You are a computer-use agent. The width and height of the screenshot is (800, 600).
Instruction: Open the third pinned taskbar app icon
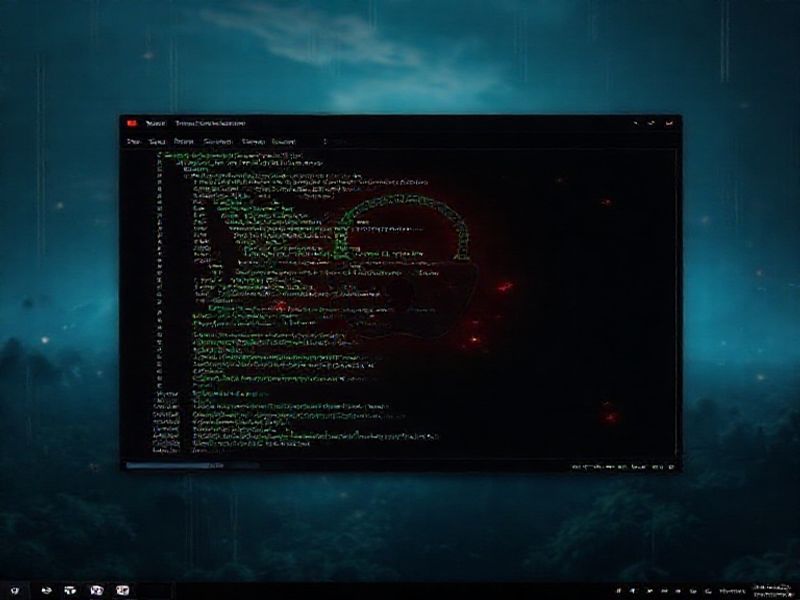point(96,591)
